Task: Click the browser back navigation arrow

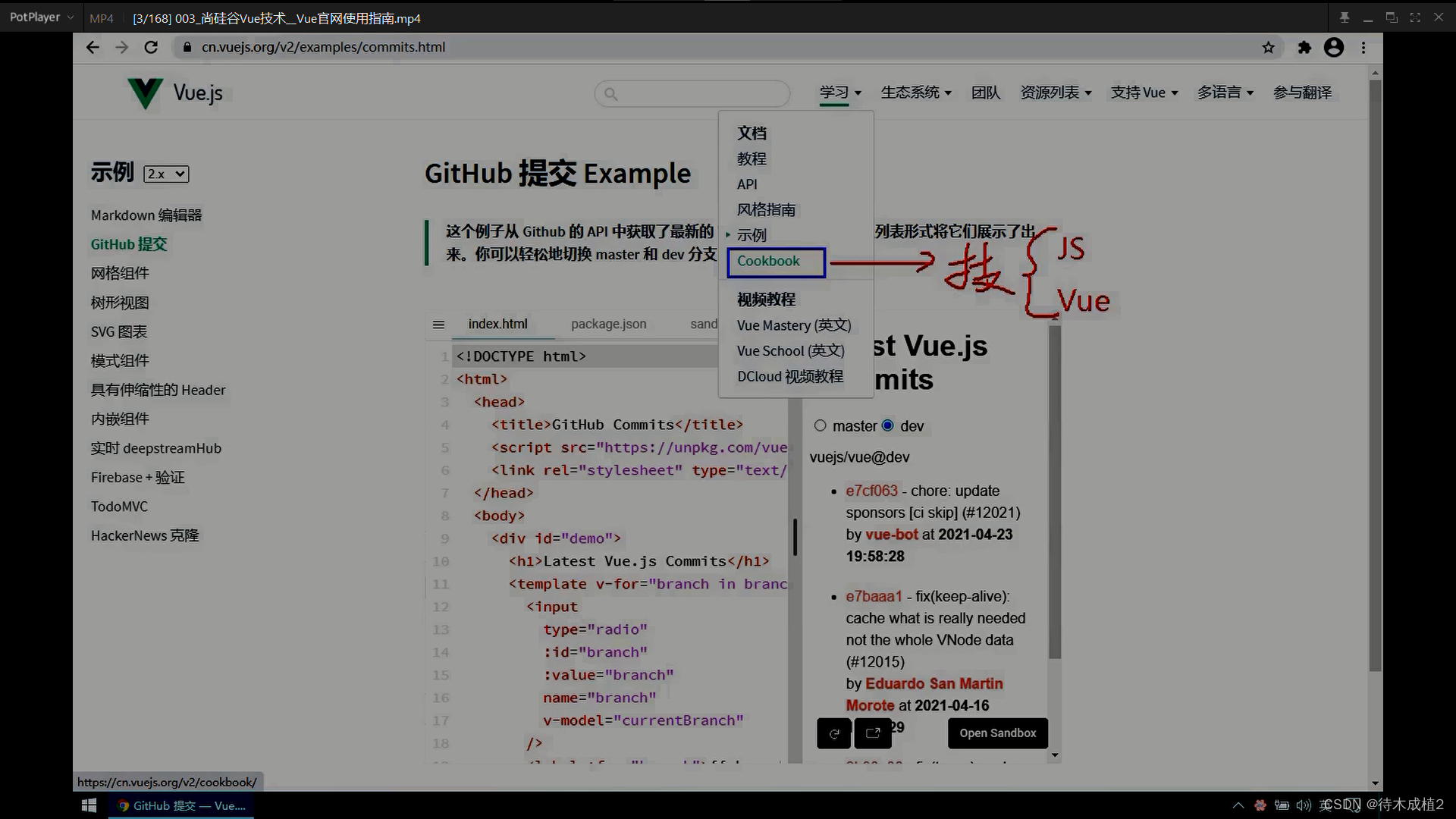Action: (x=91, y=47)
